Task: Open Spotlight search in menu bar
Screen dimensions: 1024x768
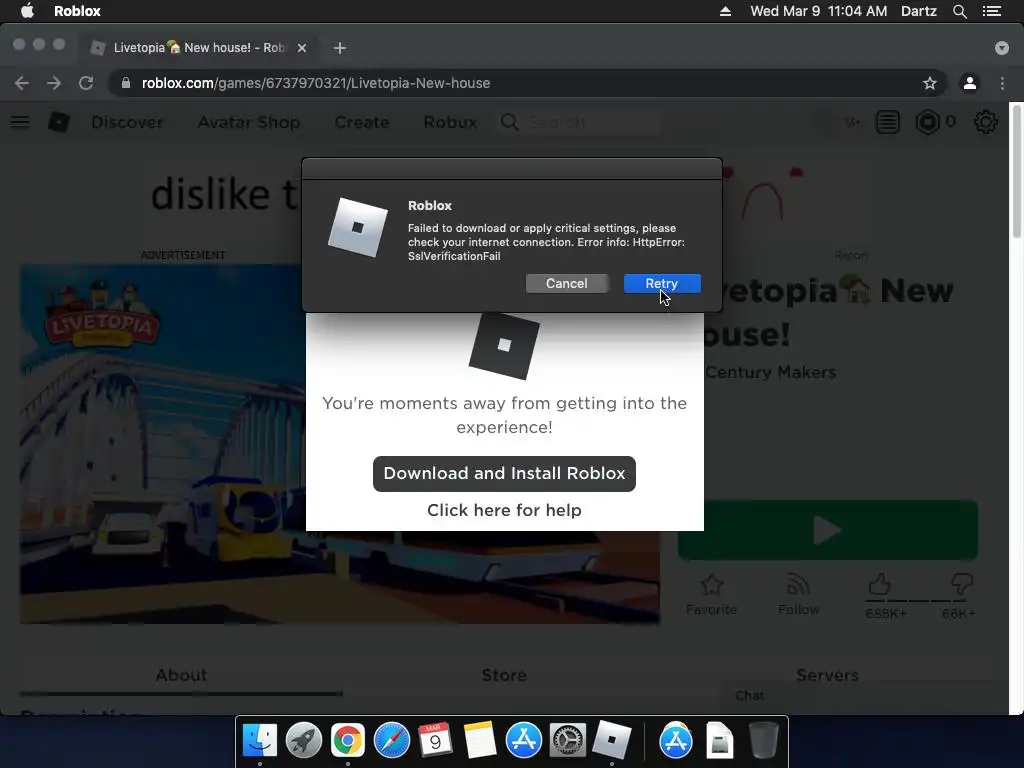Action: coord(960,11)
